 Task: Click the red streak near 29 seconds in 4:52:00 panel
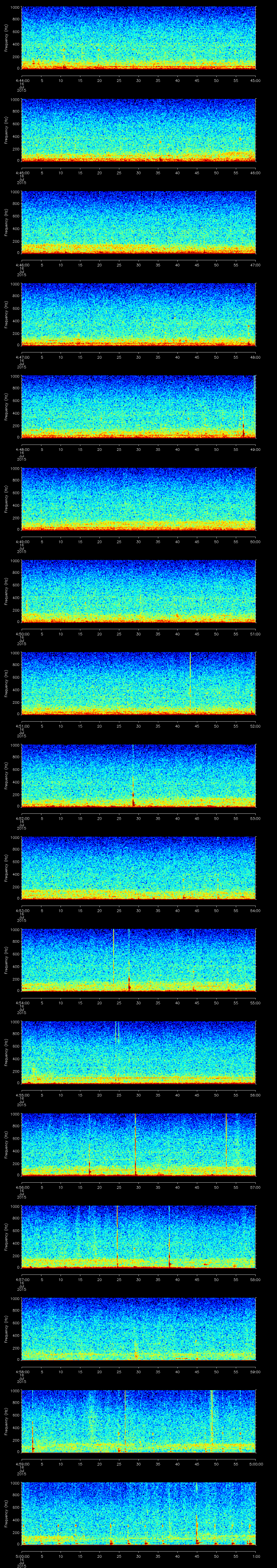click(133, 785)
